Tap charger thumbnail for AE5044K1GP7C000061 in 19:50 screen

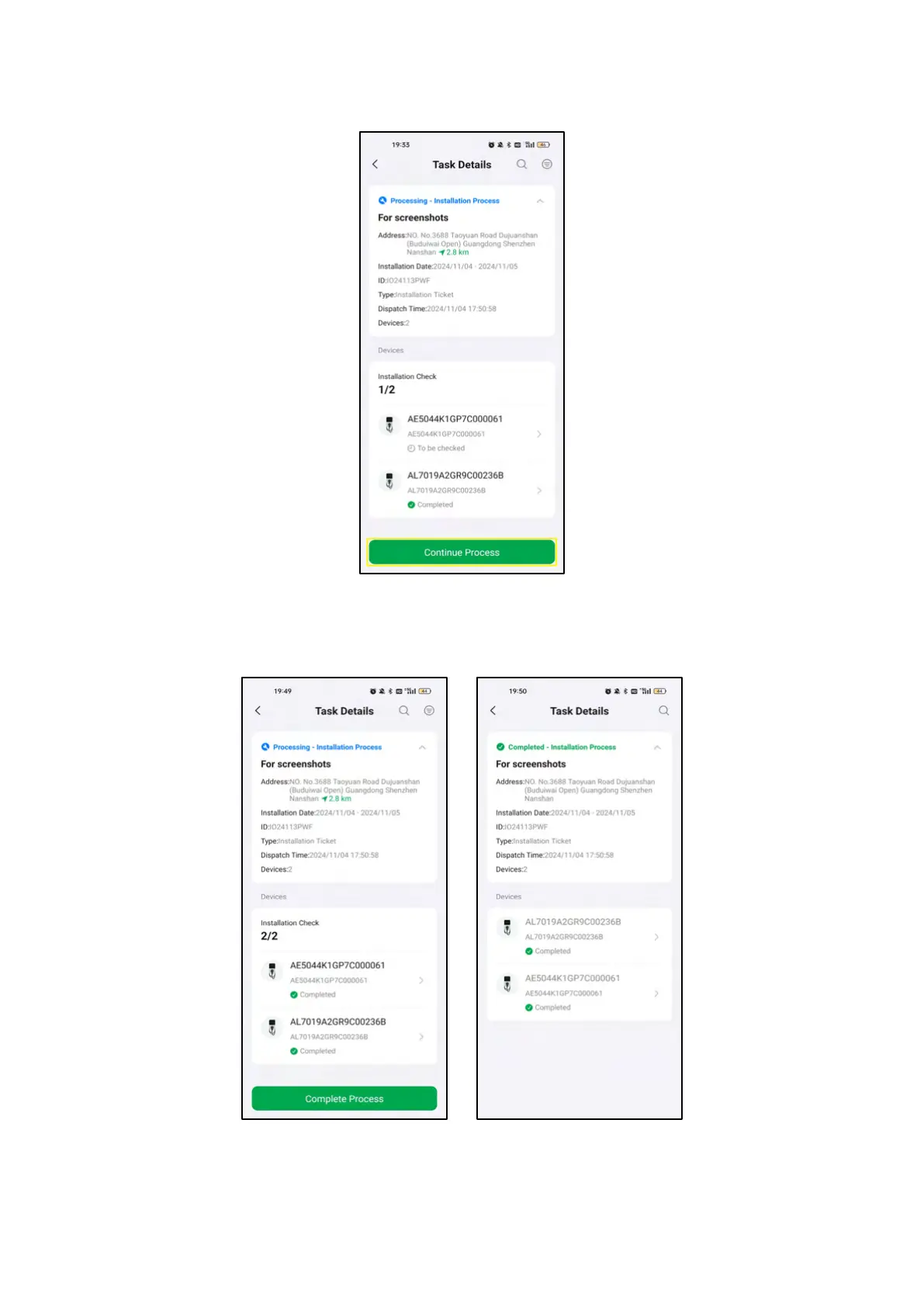pyautogui.click(x=507, y=984)
